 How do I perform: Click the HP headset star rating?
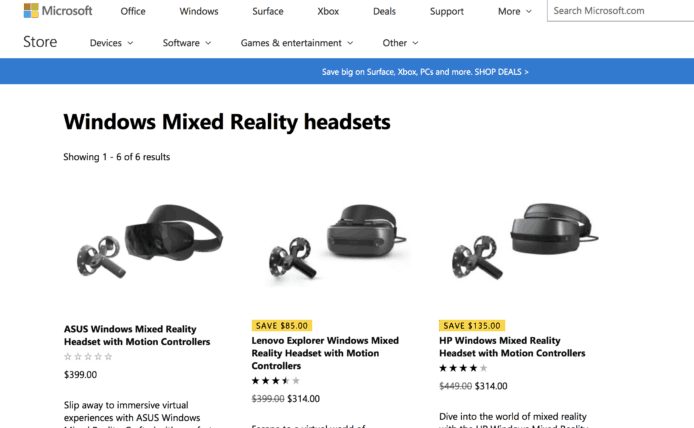(x=463, y=368)
